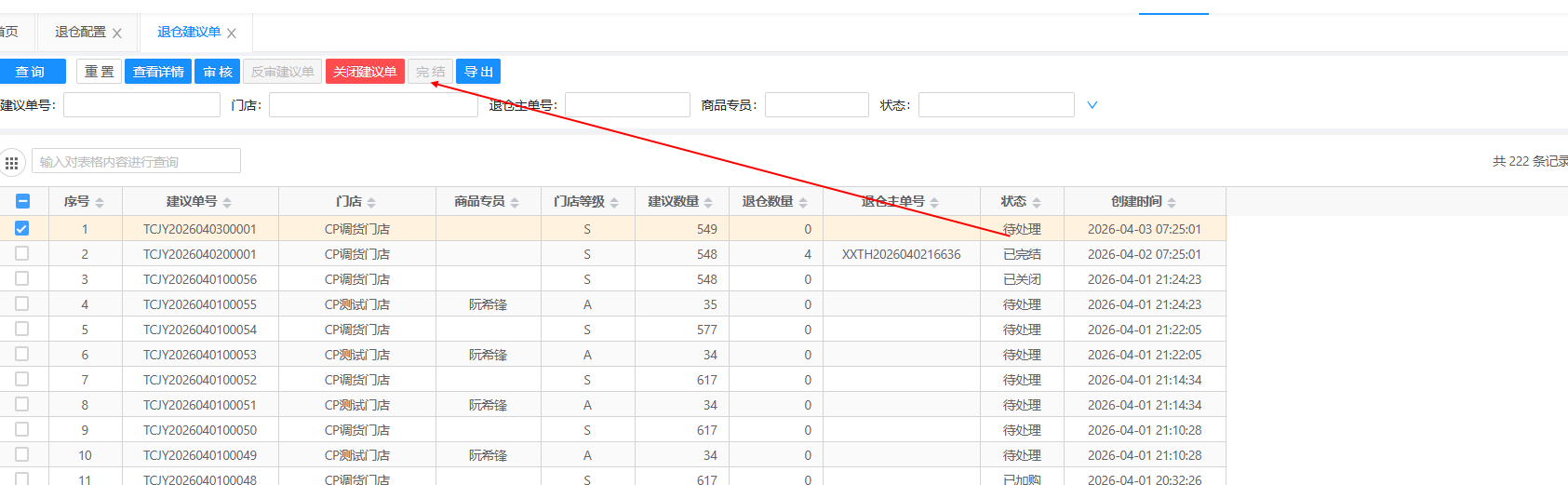This screenshot has width=1568, height=485.
Task: Close the 退仓配置 tab
Action: point(117,34)
